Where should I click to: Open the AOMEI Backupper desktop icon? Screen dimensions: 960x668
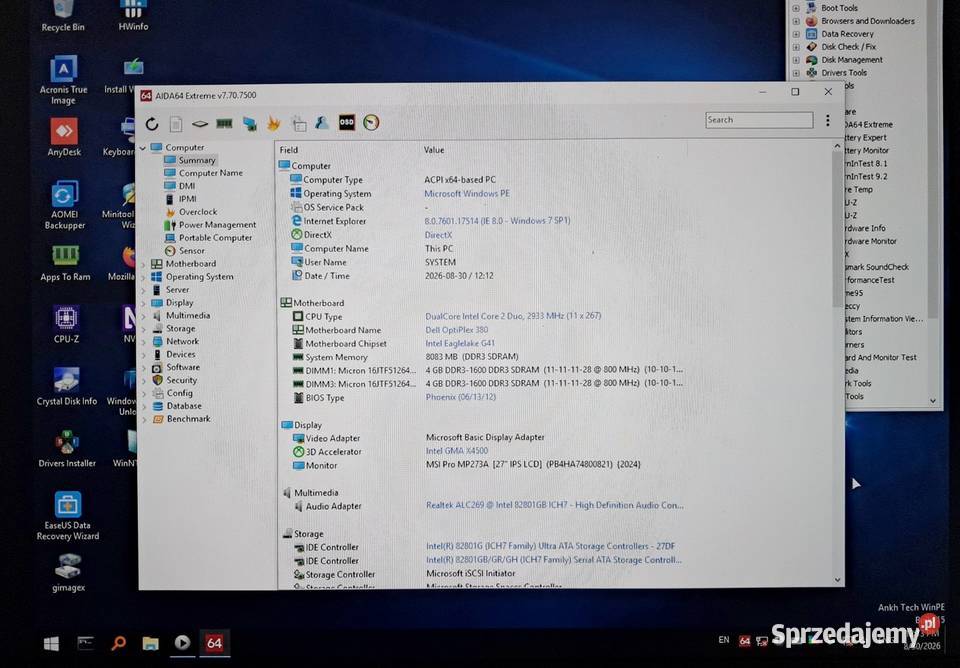(x=64, y=205)
